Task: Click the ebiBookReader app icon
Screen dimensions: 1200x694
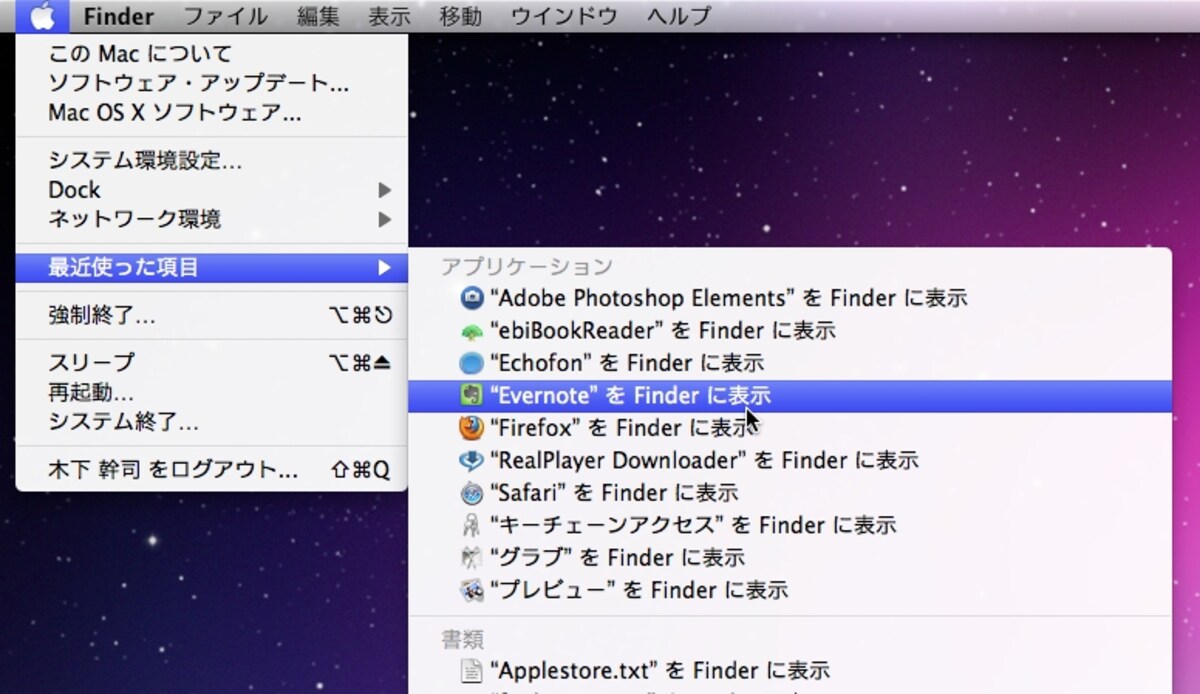Action: tap(471, 331)
